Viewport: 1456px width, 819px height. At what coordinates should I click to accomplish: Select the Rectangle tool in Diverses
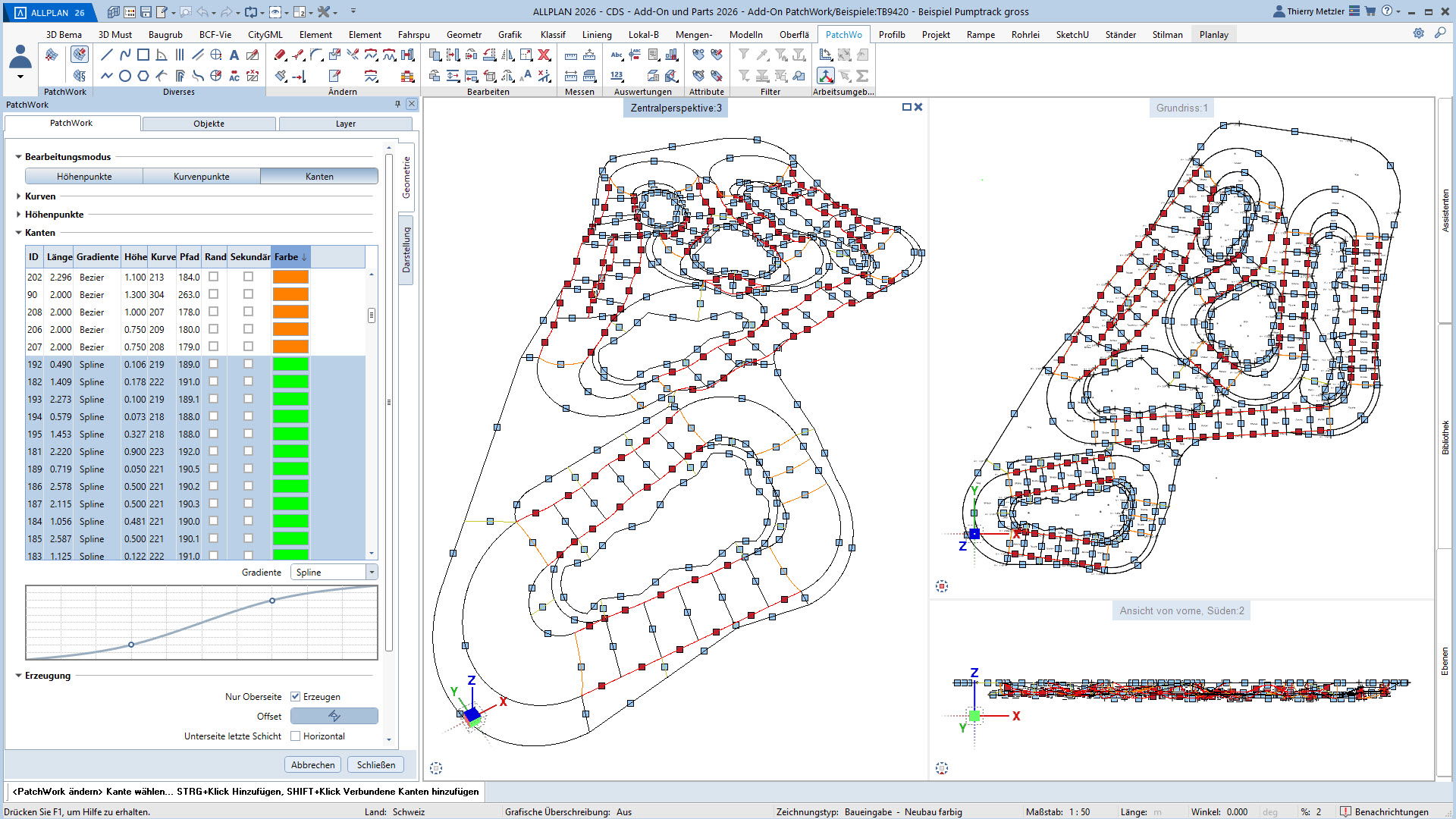pyautogui.click(x=143, y=55)
